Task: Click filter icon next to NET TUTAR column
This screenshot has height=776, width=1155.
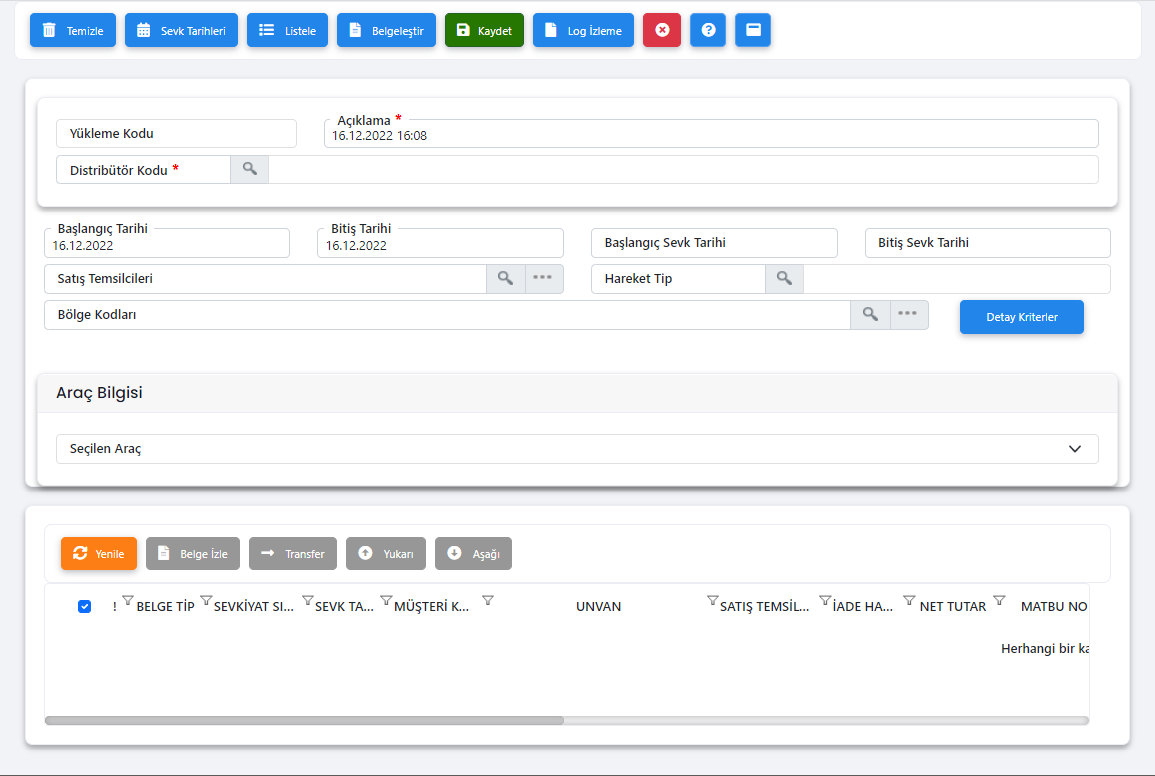Action: [x=999, y=601]
